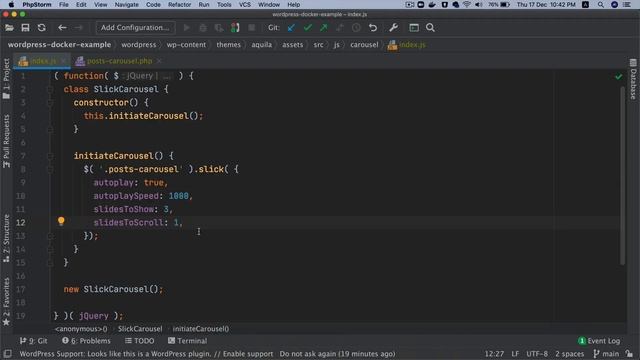Show Git history clock icon

click(x=356, y=28)
